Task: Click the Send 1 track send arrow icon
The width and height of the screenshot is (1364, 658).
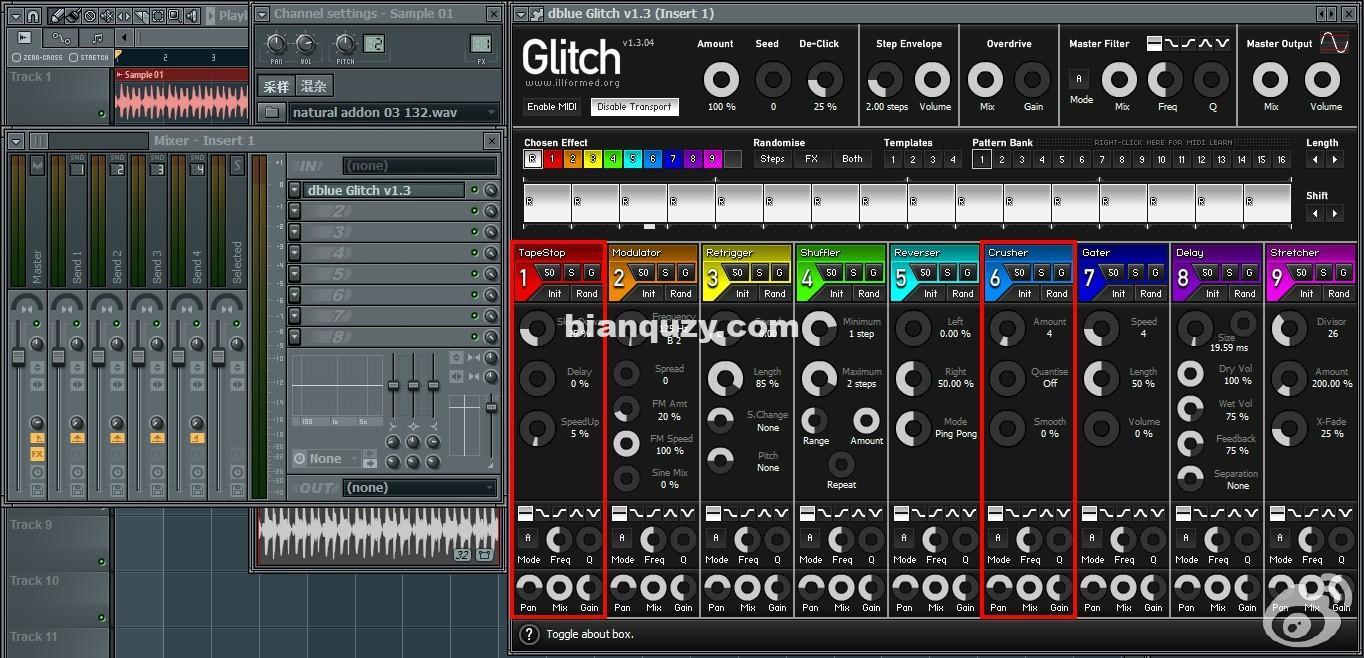Action: coord(77,438)
